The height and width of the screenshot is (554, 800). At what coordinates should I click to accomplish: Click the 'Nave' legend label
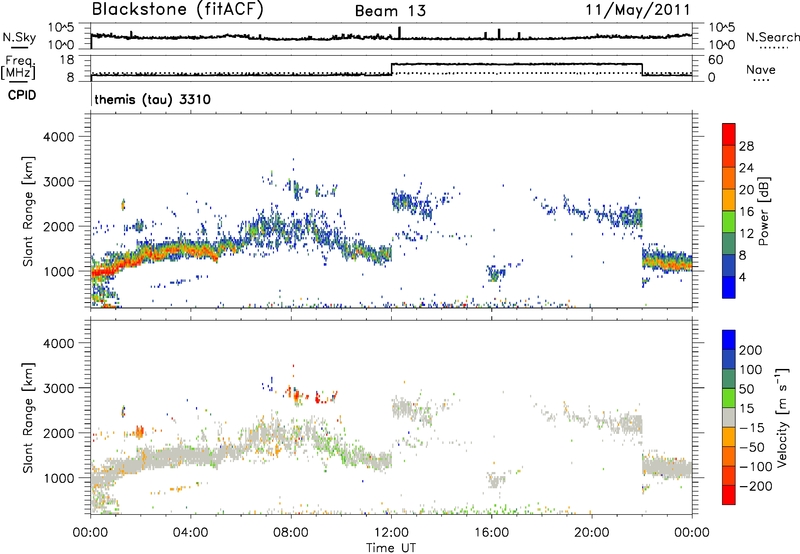click(761, 69)
